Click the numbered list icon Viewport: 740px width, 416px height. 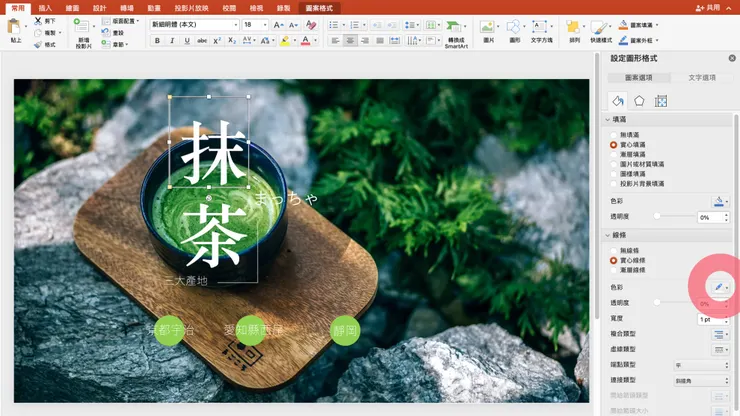pyautogui.click(x=354, y=25)
